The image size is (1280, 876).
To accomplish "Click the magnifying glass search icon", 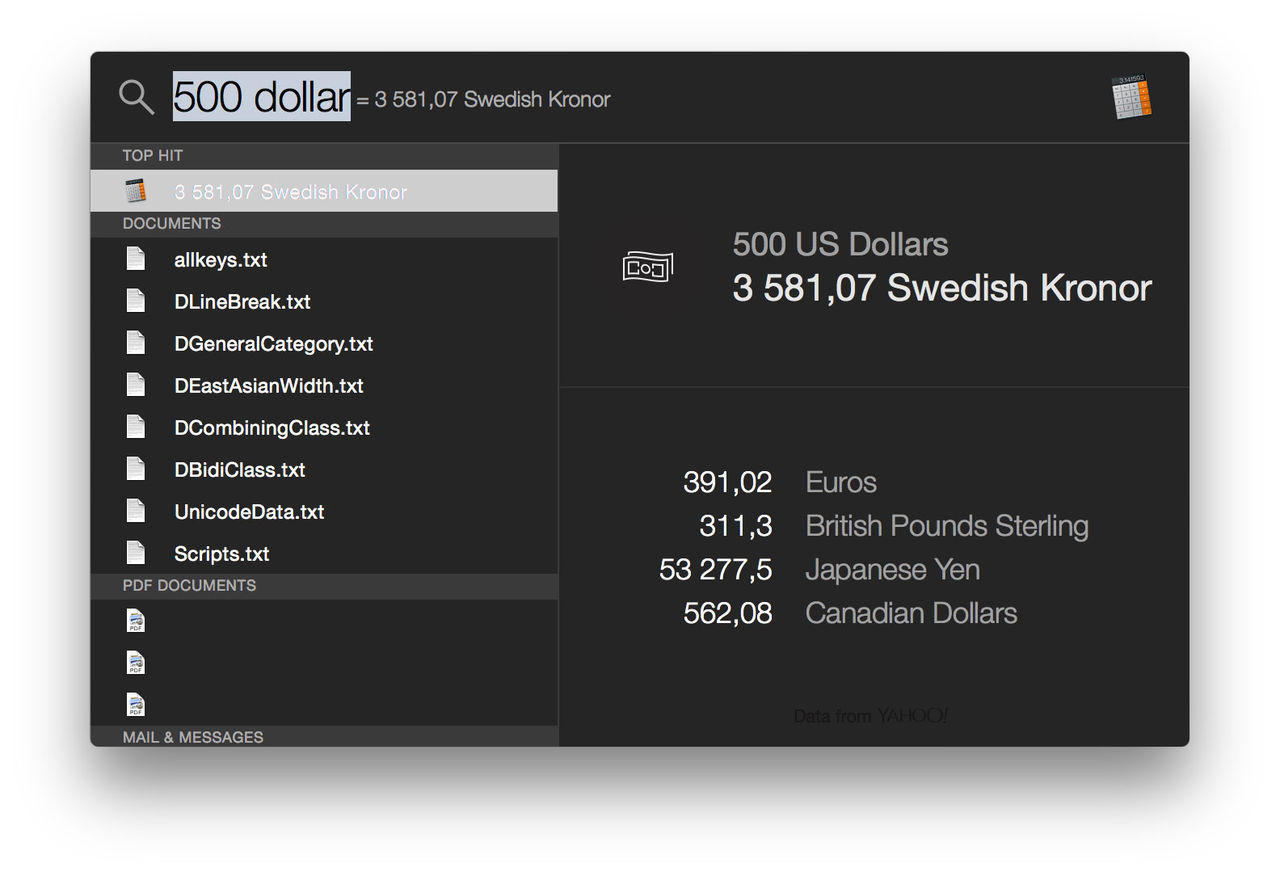I will coord(136,98).
